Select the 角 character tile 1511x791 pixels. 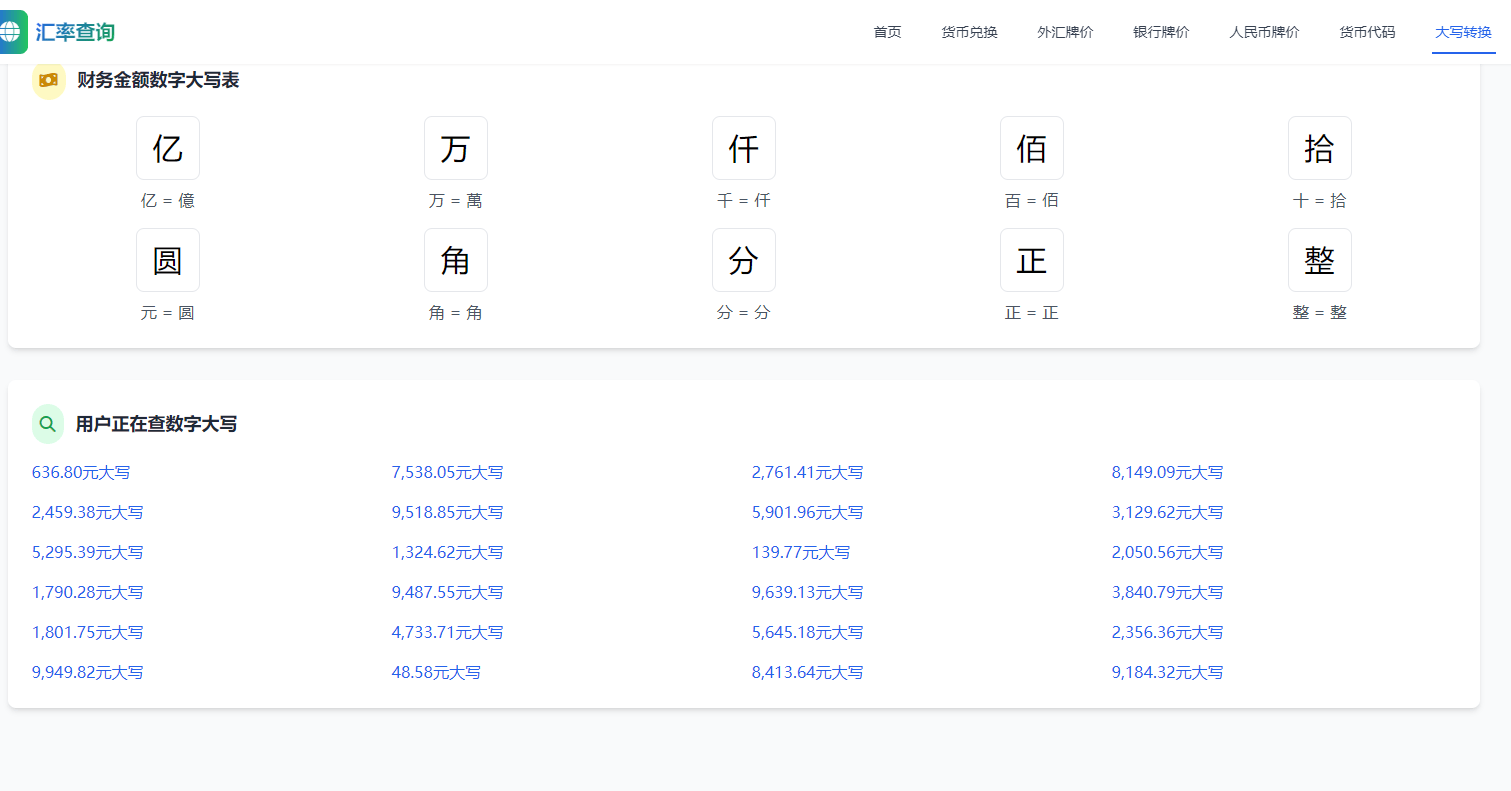click(x=456, y=260)
